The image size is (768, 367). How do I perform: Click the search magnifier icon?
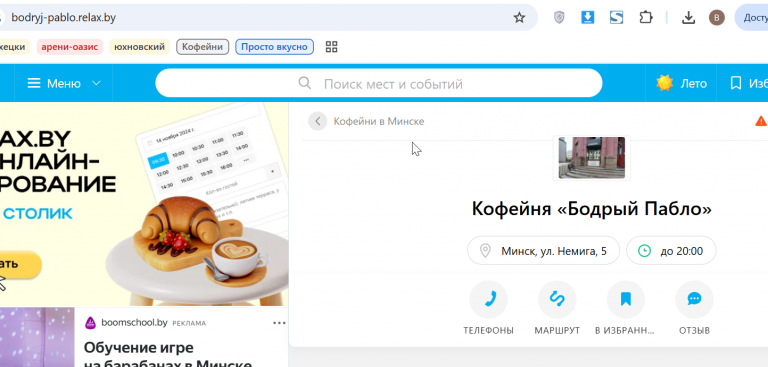pyautogui.click(x=305, y=83)
